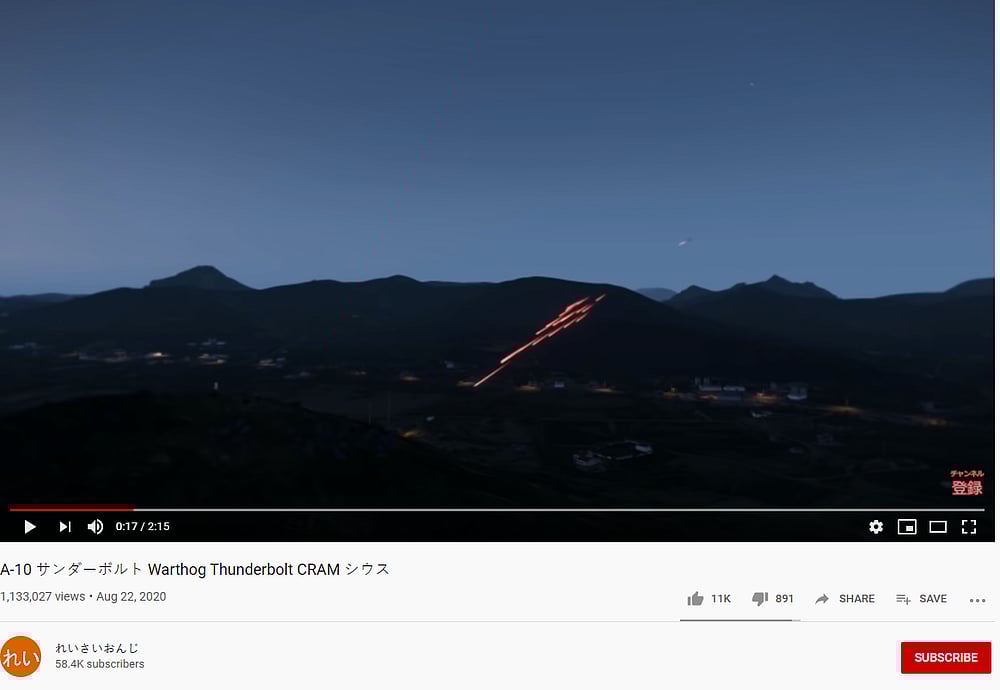Open the れいさいおんじ channel avatar

pos(20,656)
